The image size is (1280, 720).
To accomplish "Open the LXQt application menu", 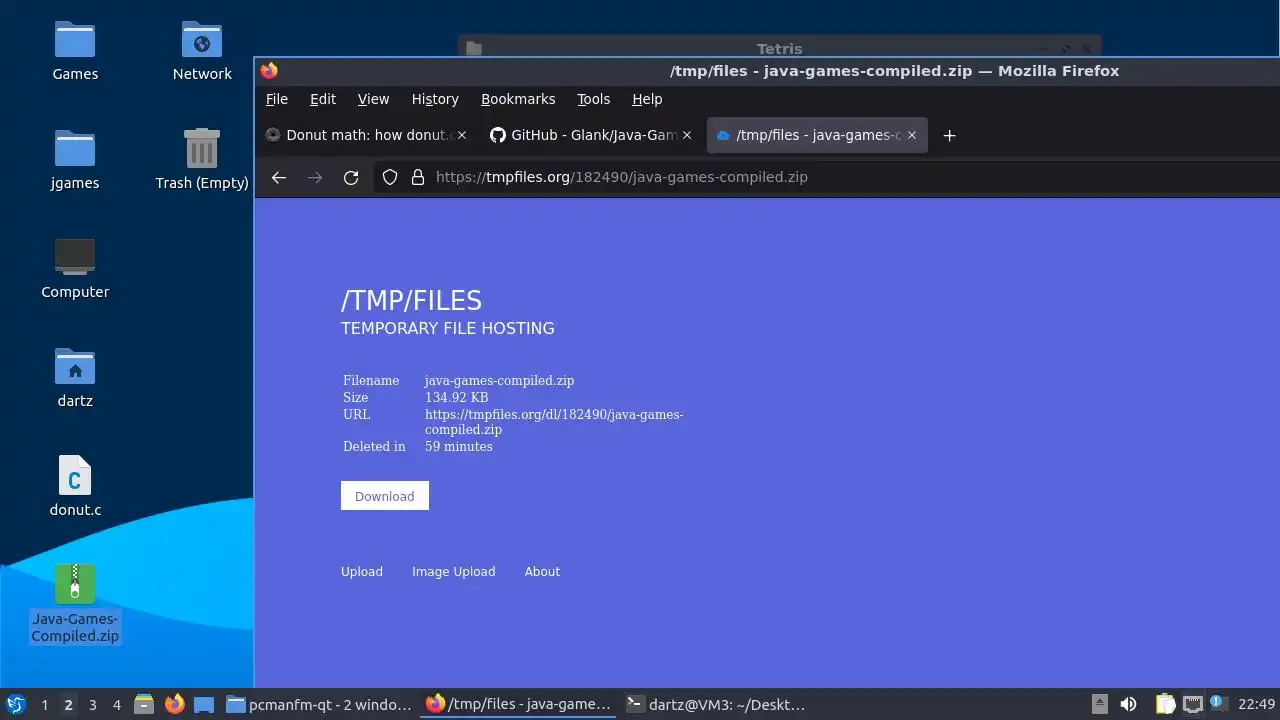I will 16,704.
